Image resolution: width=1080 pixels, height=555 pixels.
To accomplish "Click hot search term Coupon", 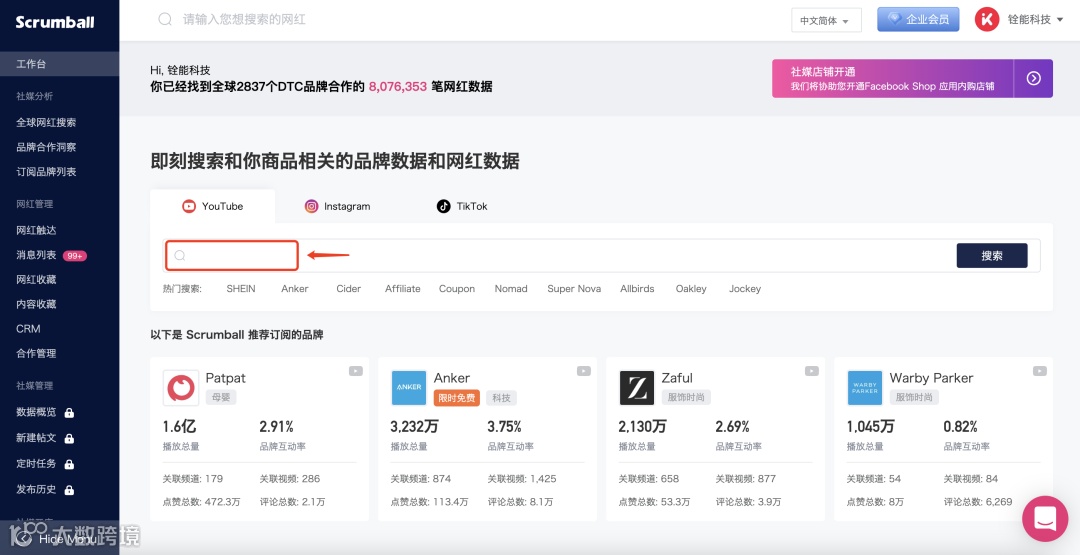I will pos(457,289).
